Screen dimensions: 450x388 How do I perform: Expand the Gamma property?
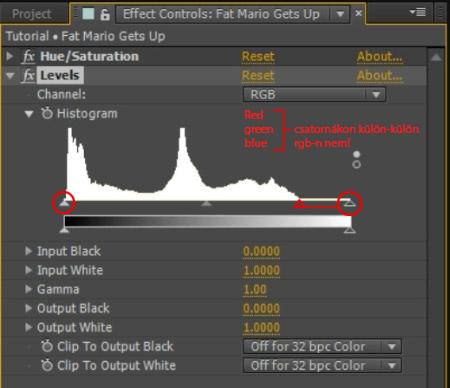pos(29,289)
